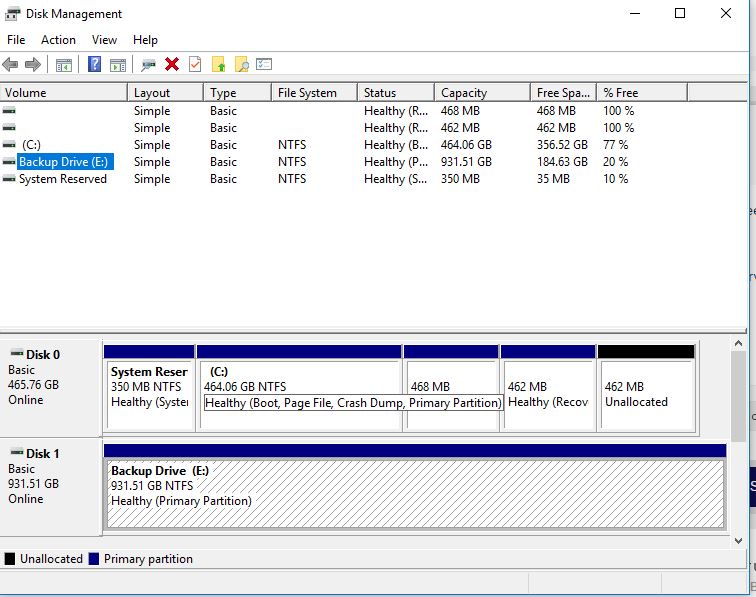Viewport: 756px width, 597px height.
Task: Maximize the Disk Management window
Action: coord(680,14)
